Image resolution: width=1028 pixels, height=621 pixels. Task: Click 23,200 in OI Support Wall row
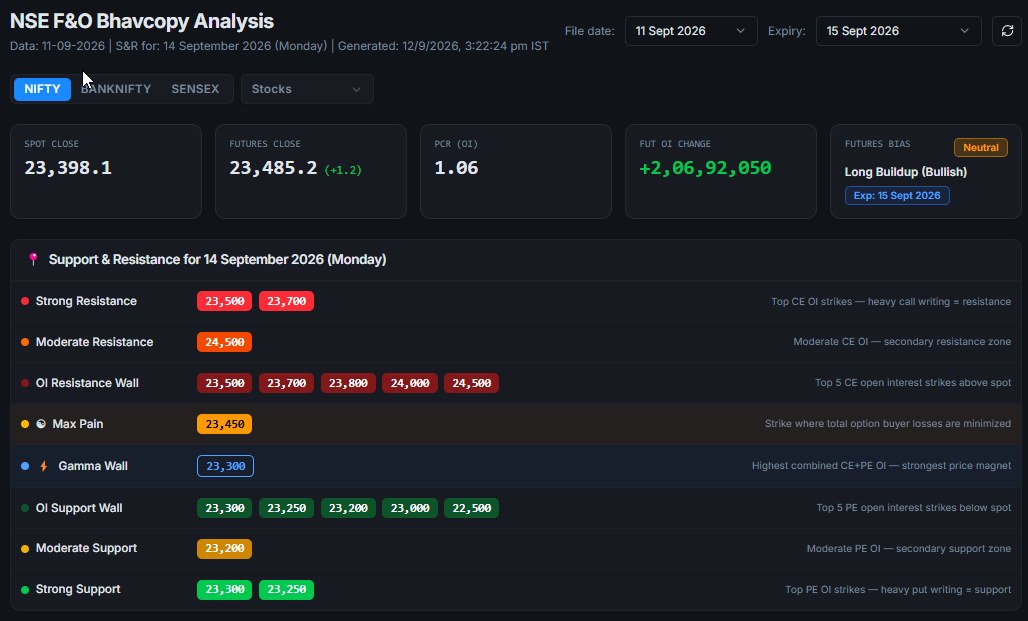pos(348,508)
